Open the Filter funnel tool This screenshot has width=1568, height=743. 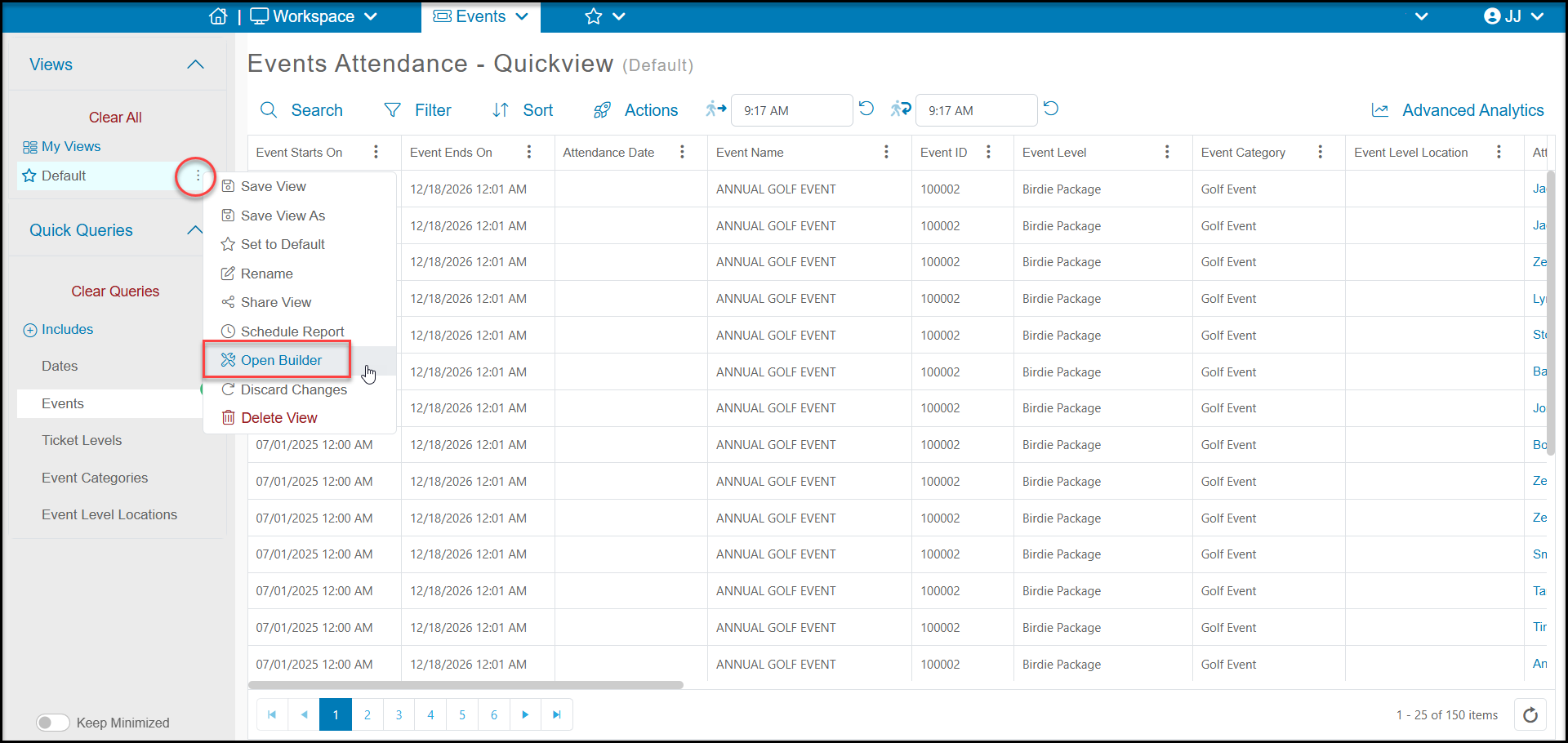pos(393,110)
